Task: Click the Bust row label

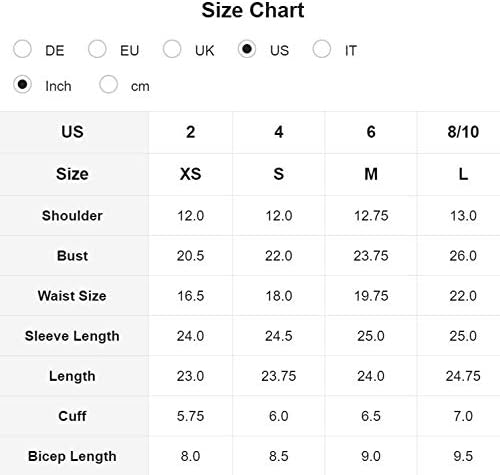Action: tap(72, 256)
